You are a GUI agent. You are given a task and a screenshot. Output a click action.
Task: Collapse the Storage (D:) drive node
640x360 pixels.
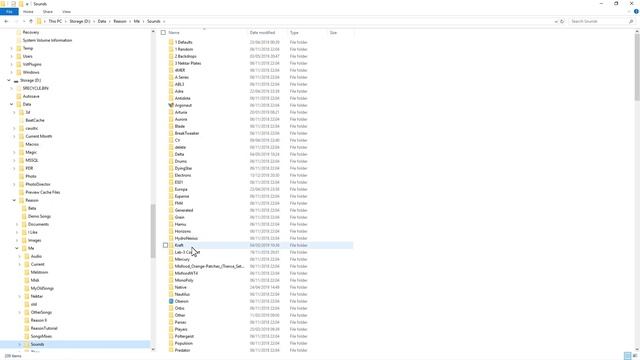9,80
